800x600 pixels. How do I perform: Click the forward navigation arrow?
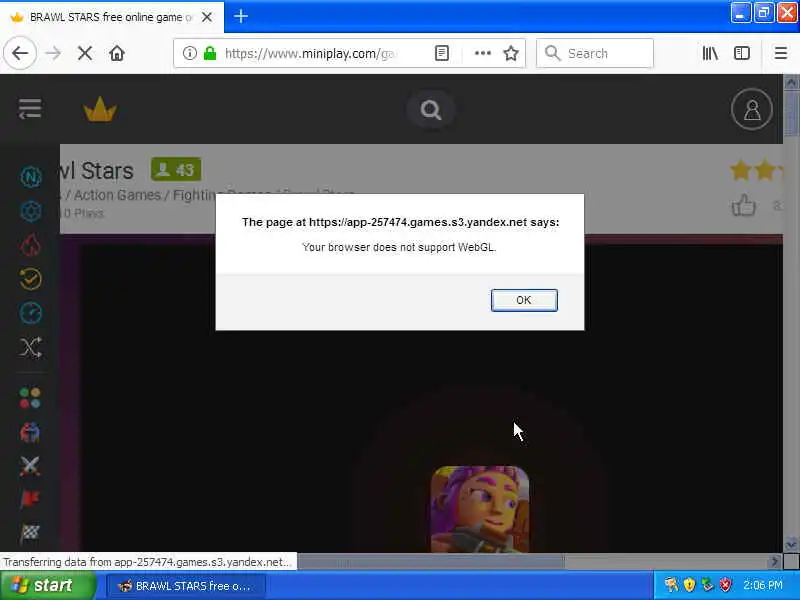[x=53, y=53]
